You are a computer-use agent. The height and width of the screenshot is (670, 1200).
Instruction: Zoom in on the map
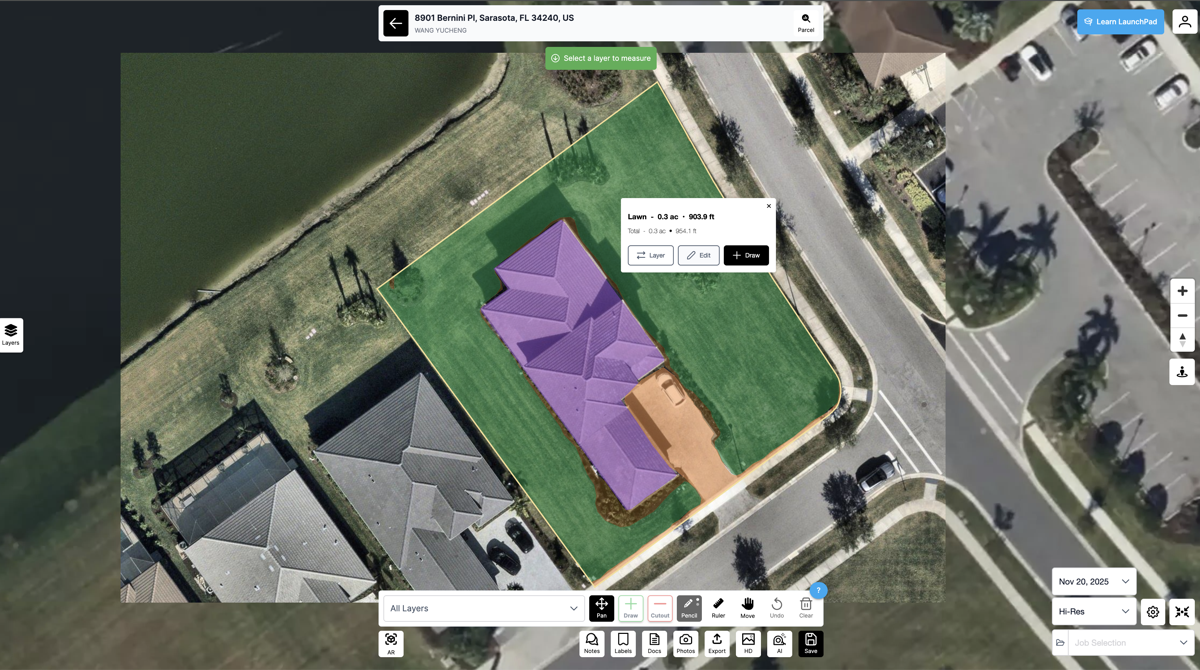1182,291
